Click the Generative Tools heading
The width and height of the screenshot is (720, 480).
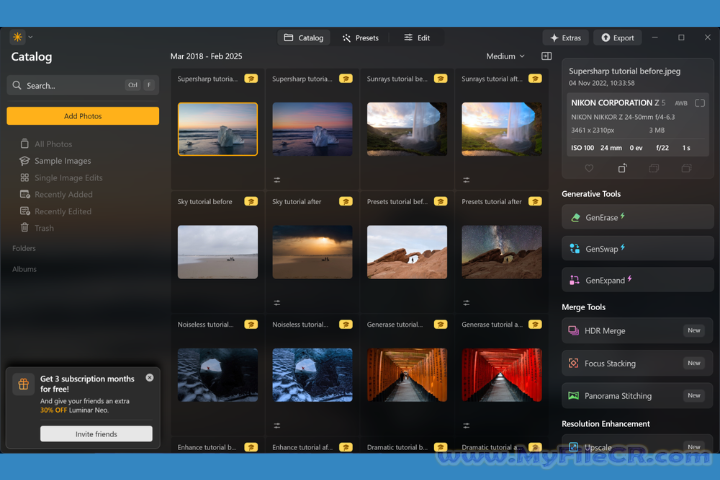pos(591,194)
